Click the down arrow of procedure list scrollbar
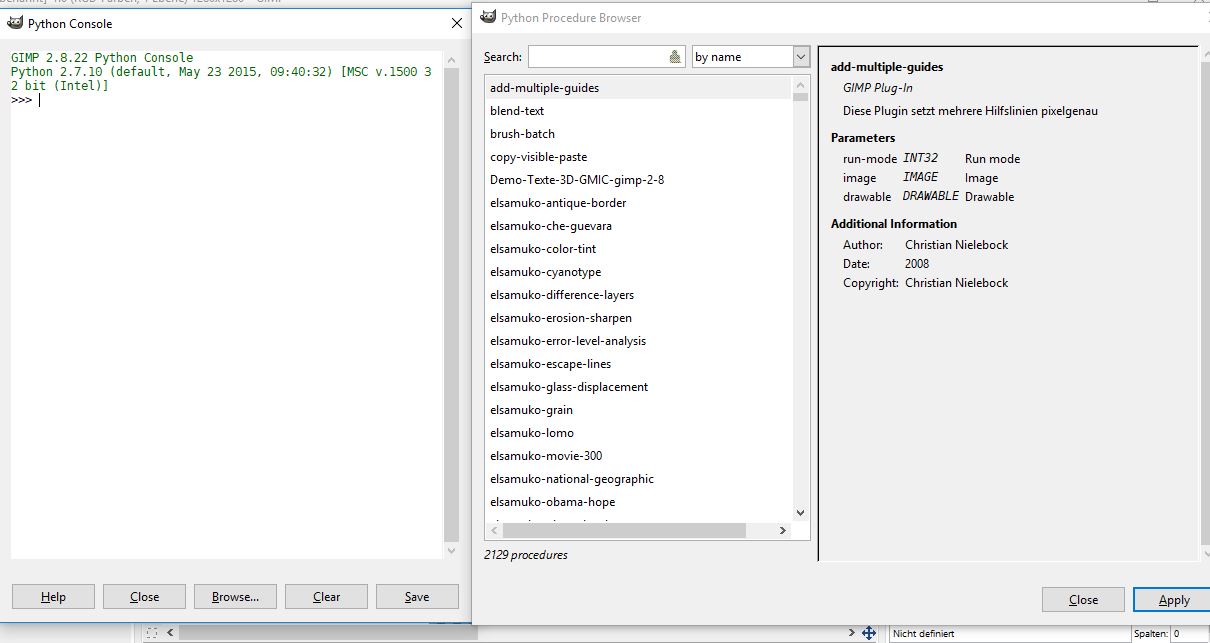Viewport: 1210px width, 643px height. pos(800,512)
